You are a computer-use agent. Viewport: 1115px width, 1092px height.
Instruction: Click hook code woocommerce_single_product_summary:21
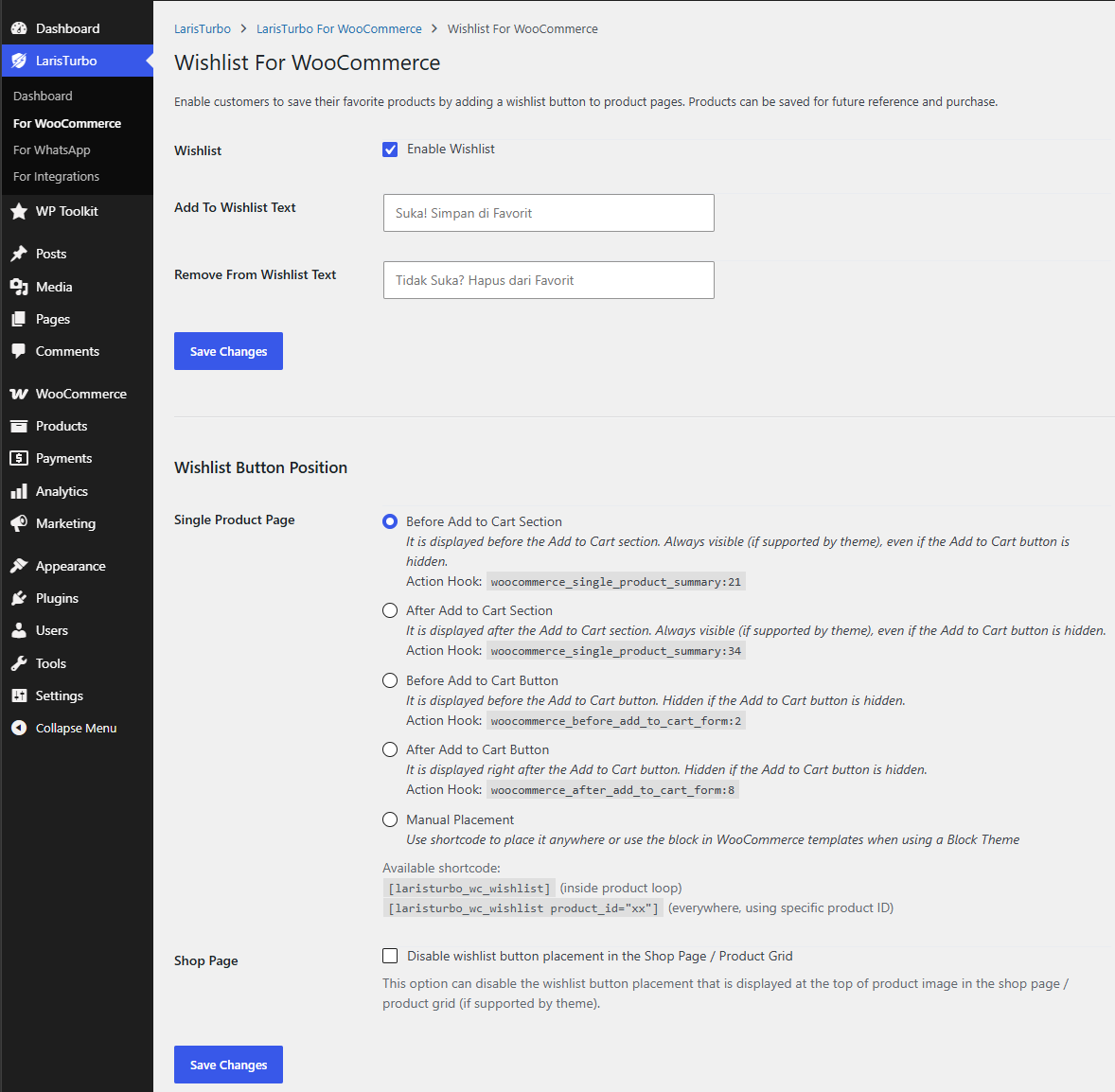(x=616, y=582)
